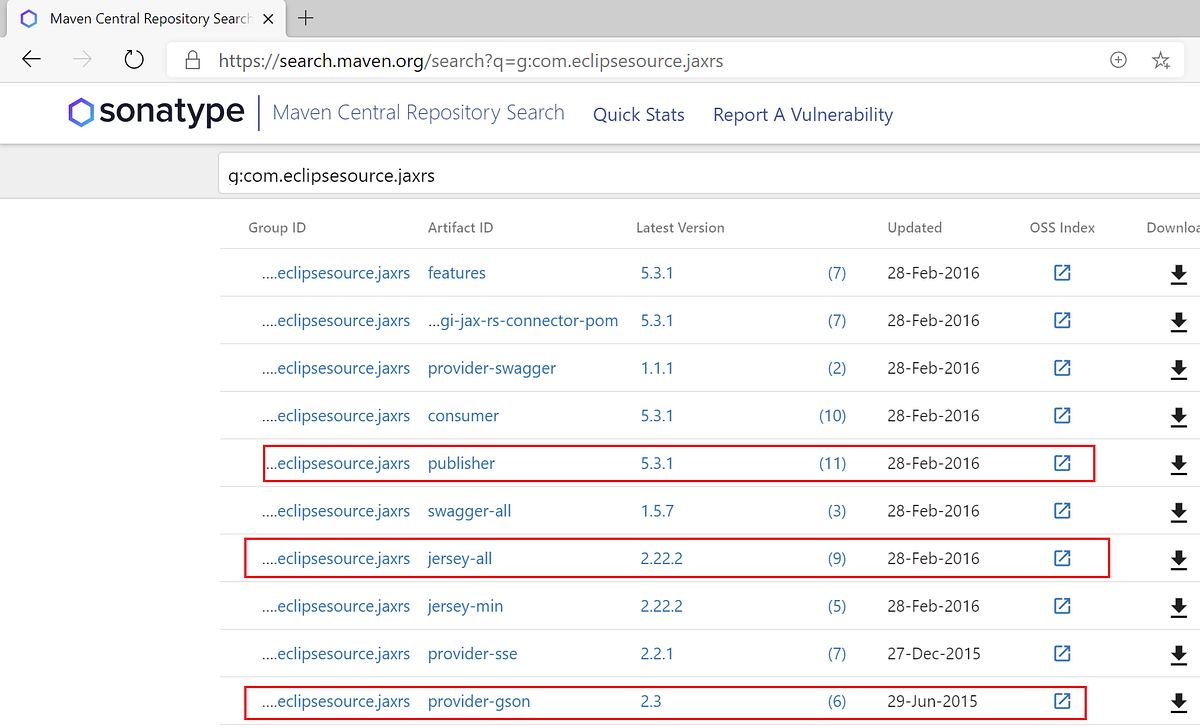Open version 1.1.1 of provider-swagger
This screenshot has height=728, width=1200.
click(657, 368)
